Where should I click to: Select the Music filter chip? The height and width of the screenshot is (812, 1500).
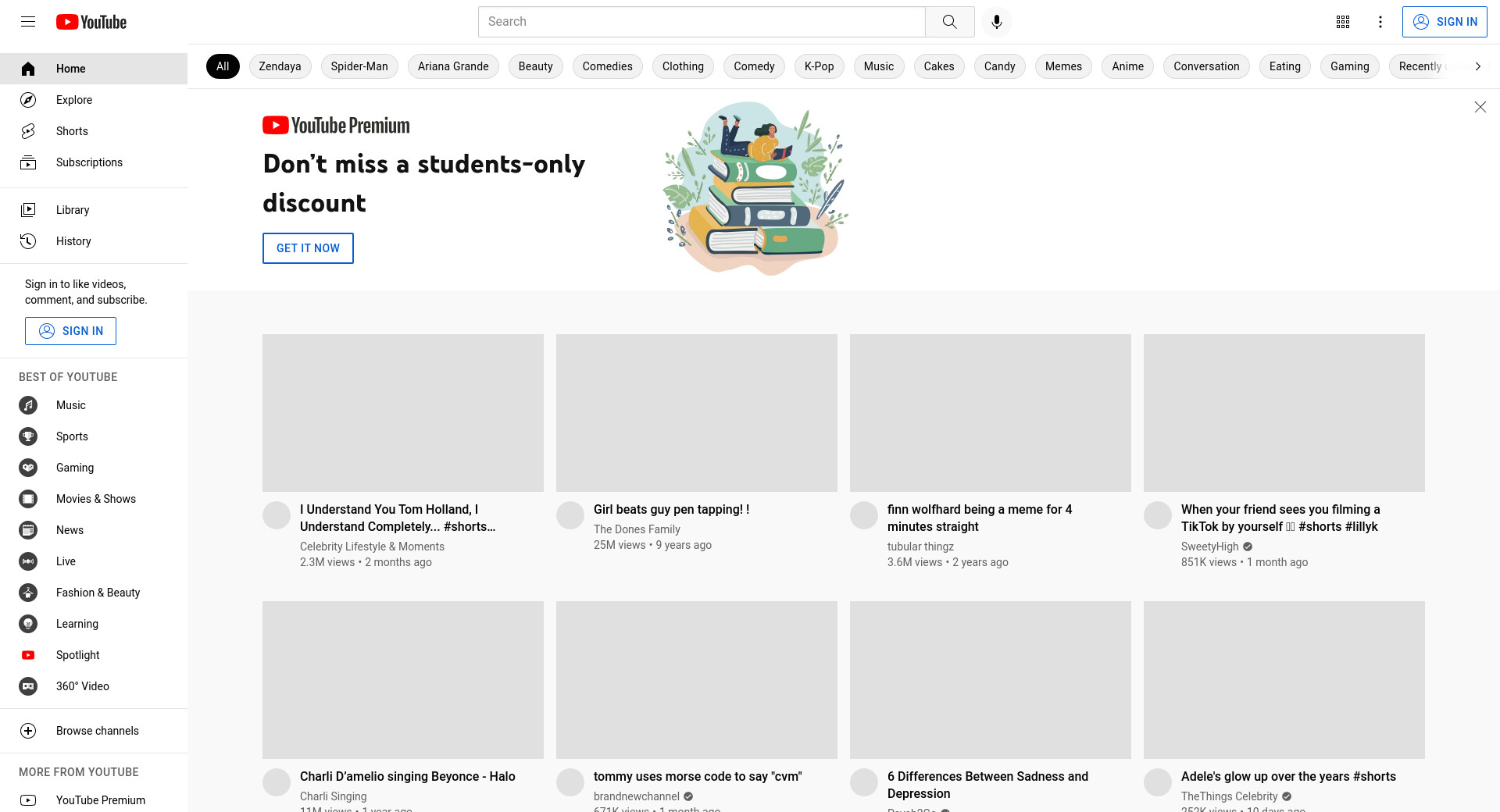[879, 66]
